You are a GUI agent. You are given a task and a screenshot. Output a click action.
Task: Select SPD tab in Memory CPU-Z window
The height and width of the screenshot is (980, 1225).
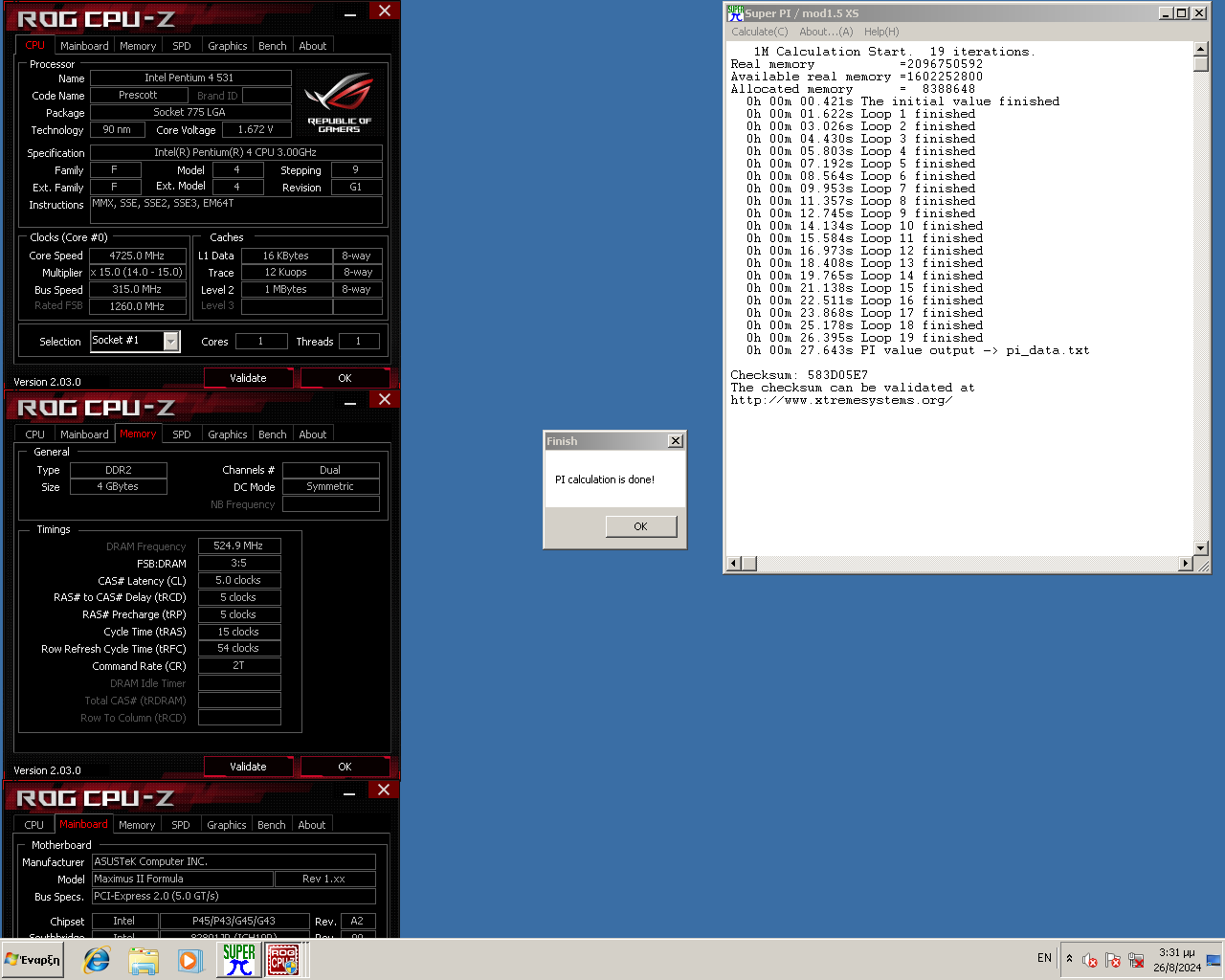tap(182, 434)
